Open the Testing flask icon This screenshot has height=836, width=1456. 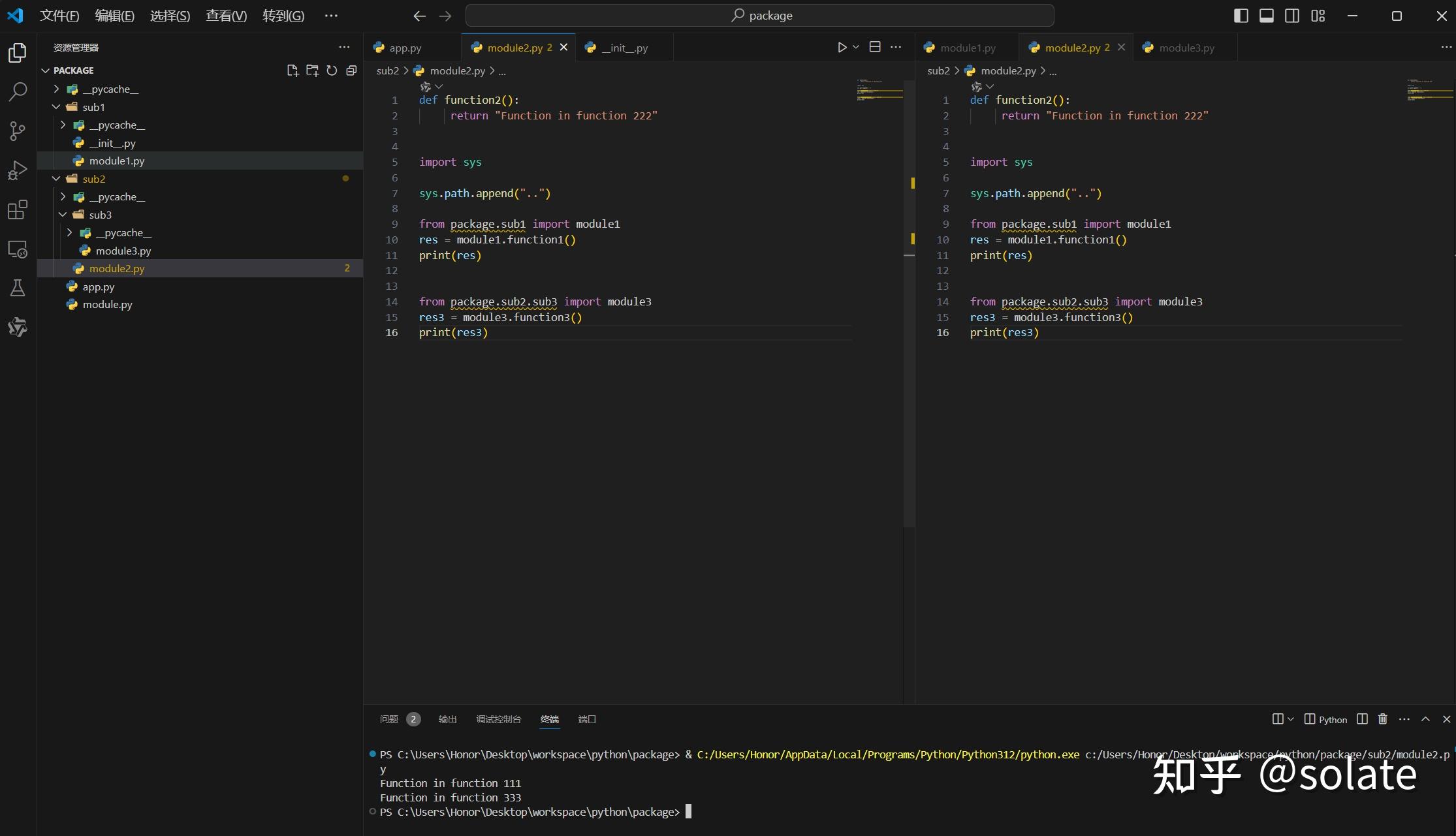point(18,288)
